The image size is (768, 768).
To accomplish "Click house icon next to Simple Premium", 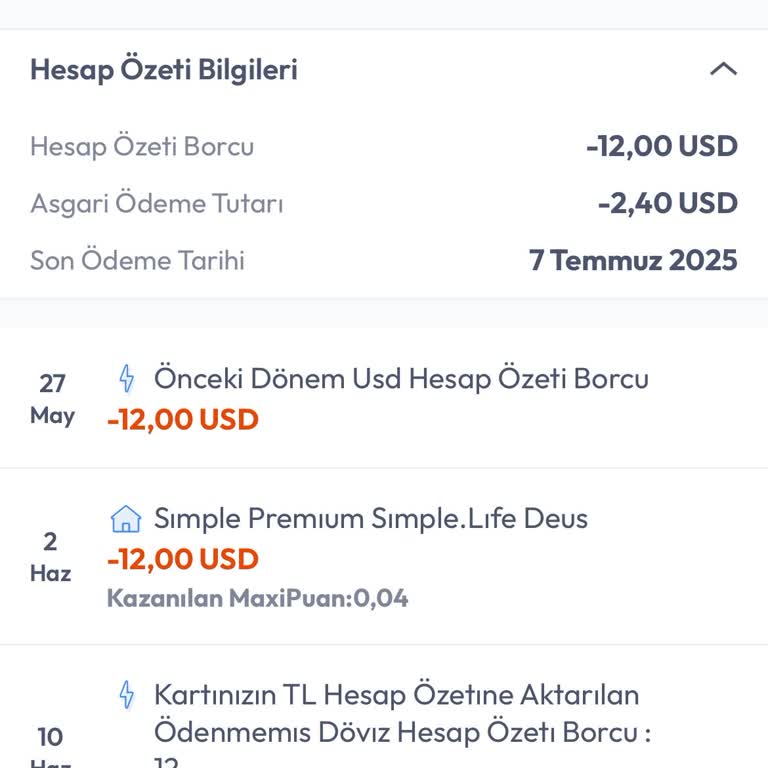I will pos(125,519).
